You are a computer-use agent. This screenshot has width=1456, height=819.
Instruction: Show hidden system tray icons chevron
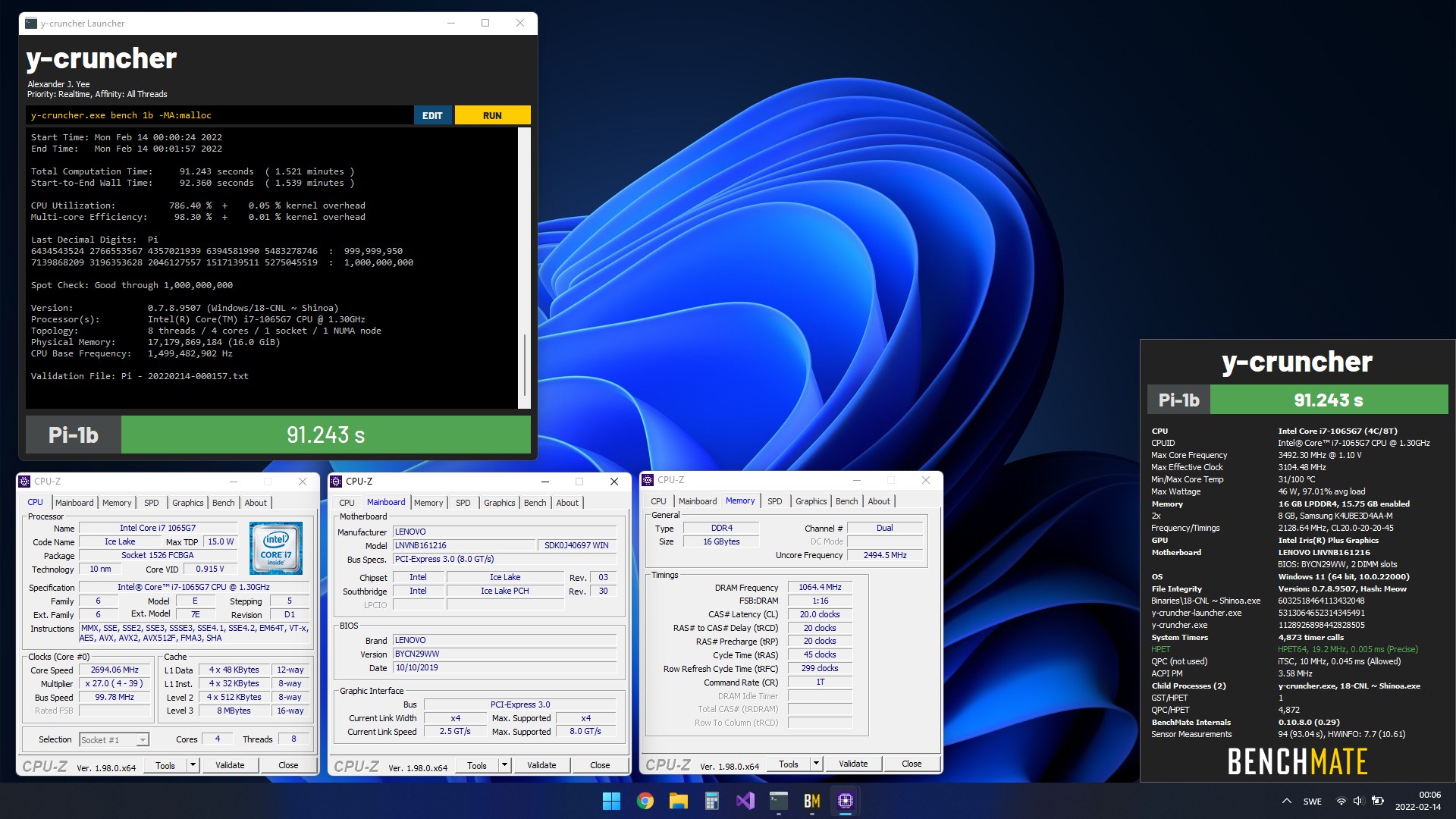tap(1287, 801)
